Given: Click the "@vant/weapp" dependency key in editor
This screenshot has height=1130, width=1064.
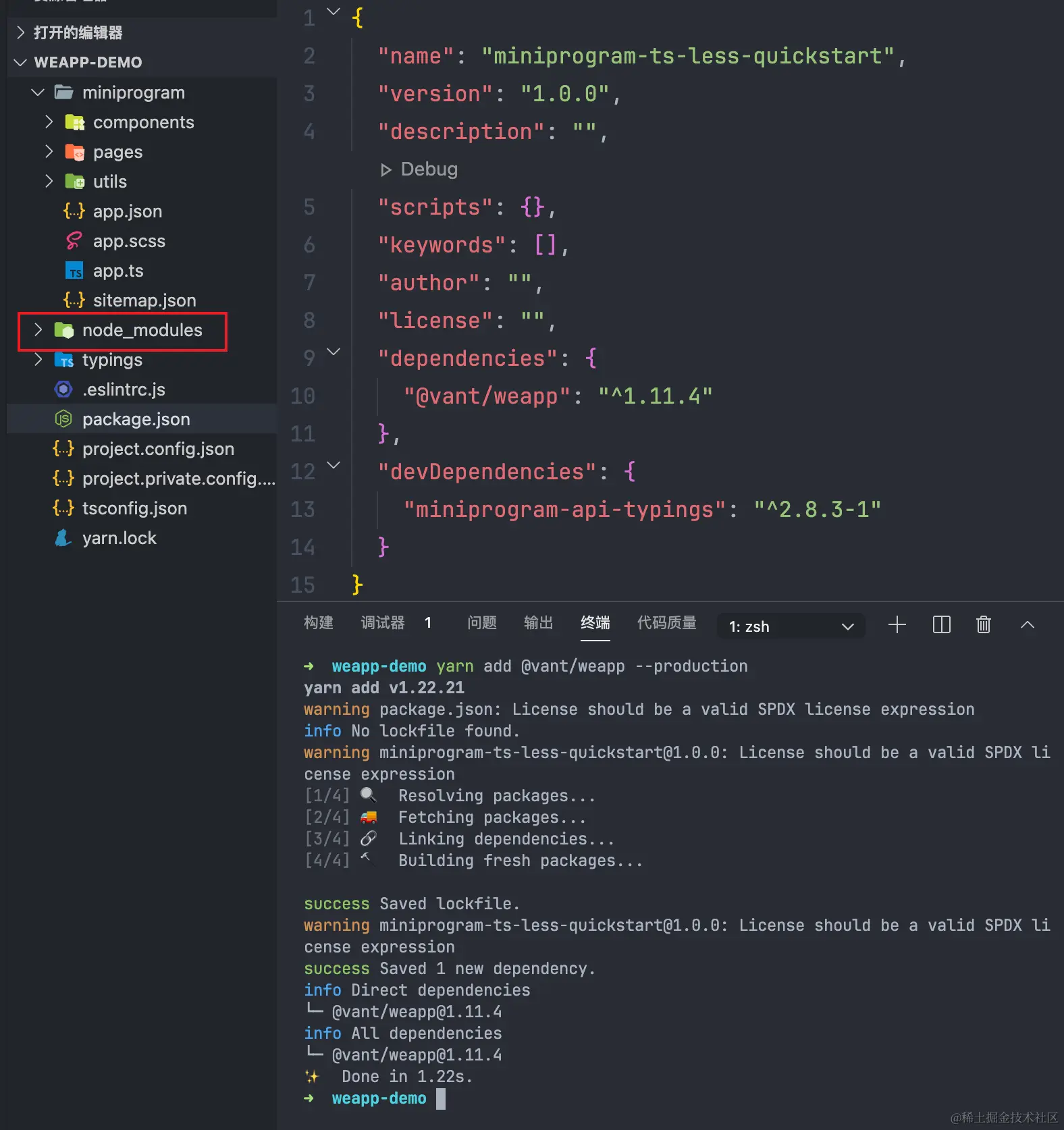Looking at the screenshot, I should tap(487, 396).
